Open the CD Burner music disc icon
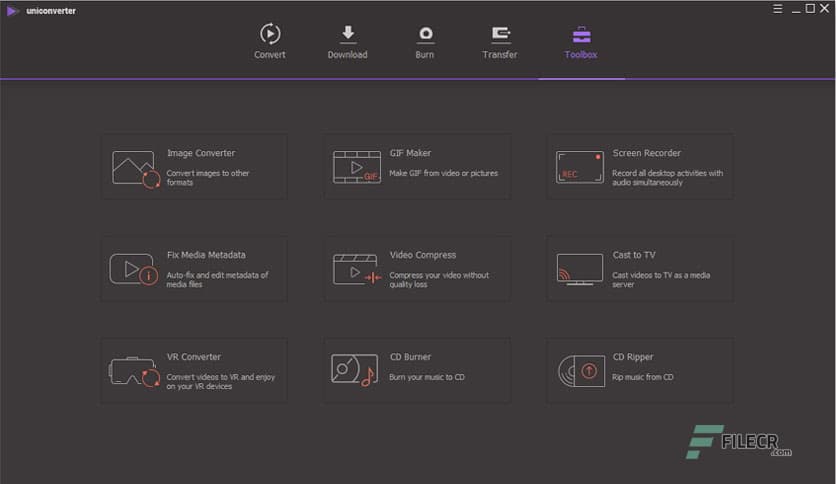The width and height of the screenshot is (836, 484). click(354, 369)
